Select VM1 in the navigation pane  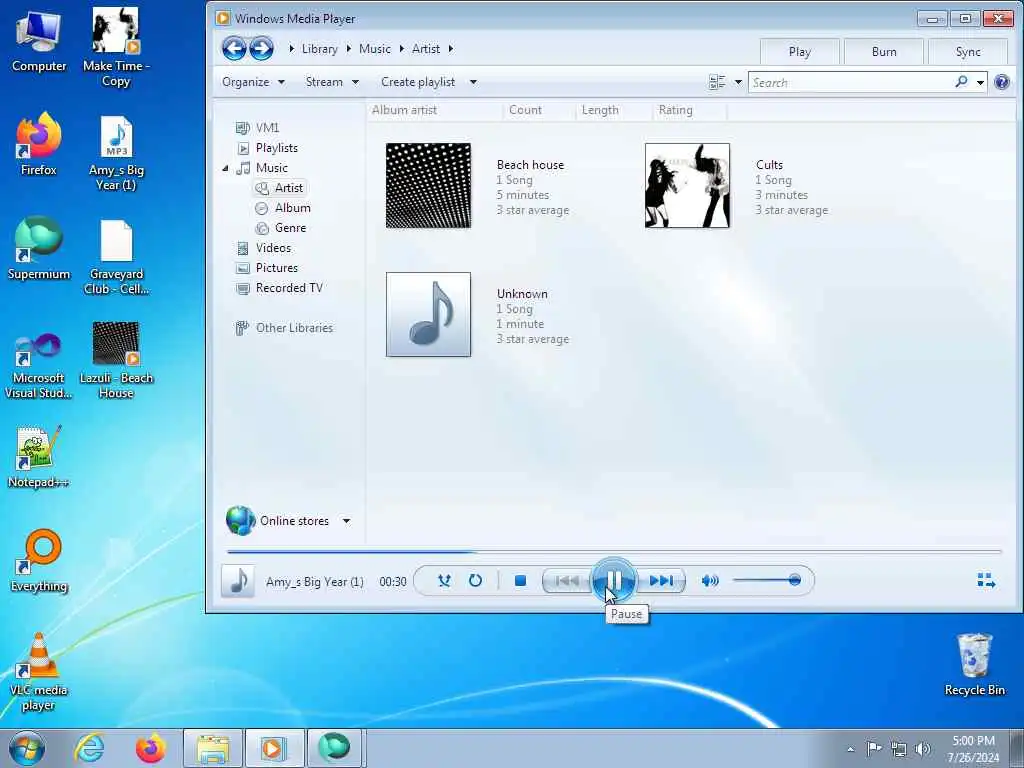[x=267, y=128]
